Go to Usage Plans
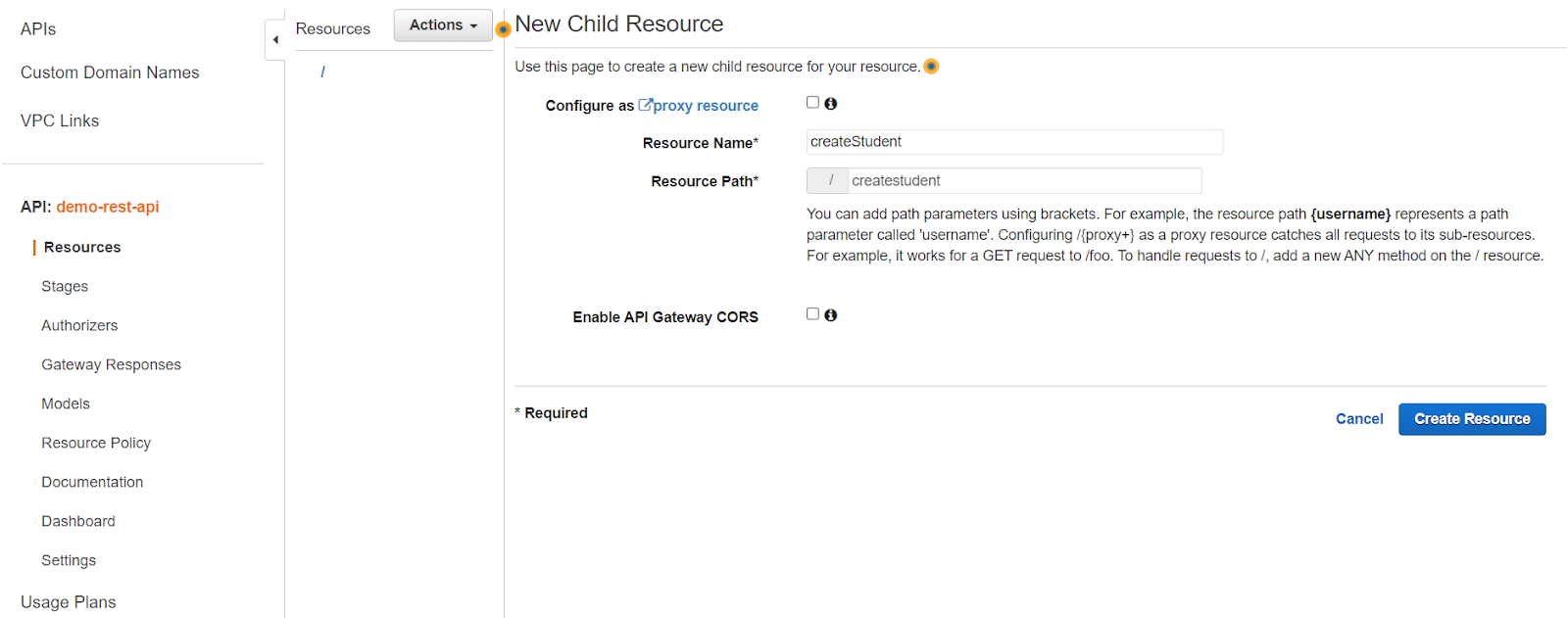Viewport: 1568px width, 618px height. tap(69, 602)
